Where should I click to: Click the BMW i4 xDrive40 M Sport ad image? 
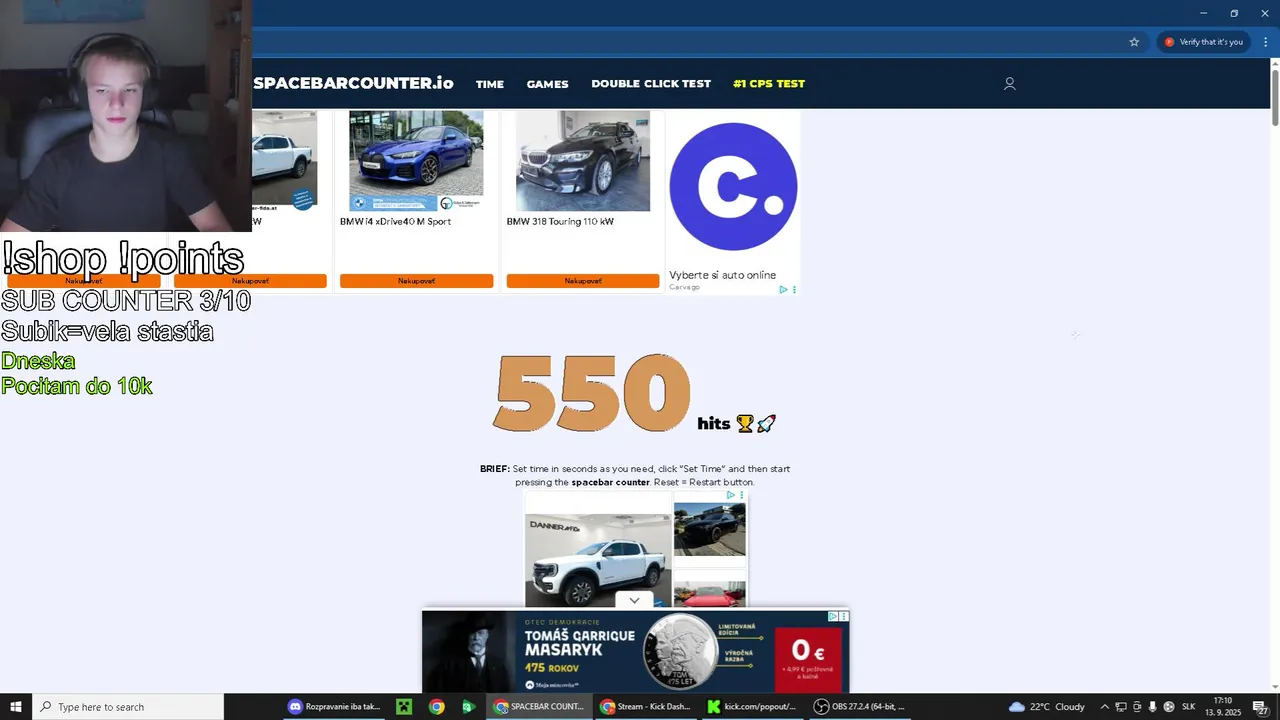[x=416, y=161]
